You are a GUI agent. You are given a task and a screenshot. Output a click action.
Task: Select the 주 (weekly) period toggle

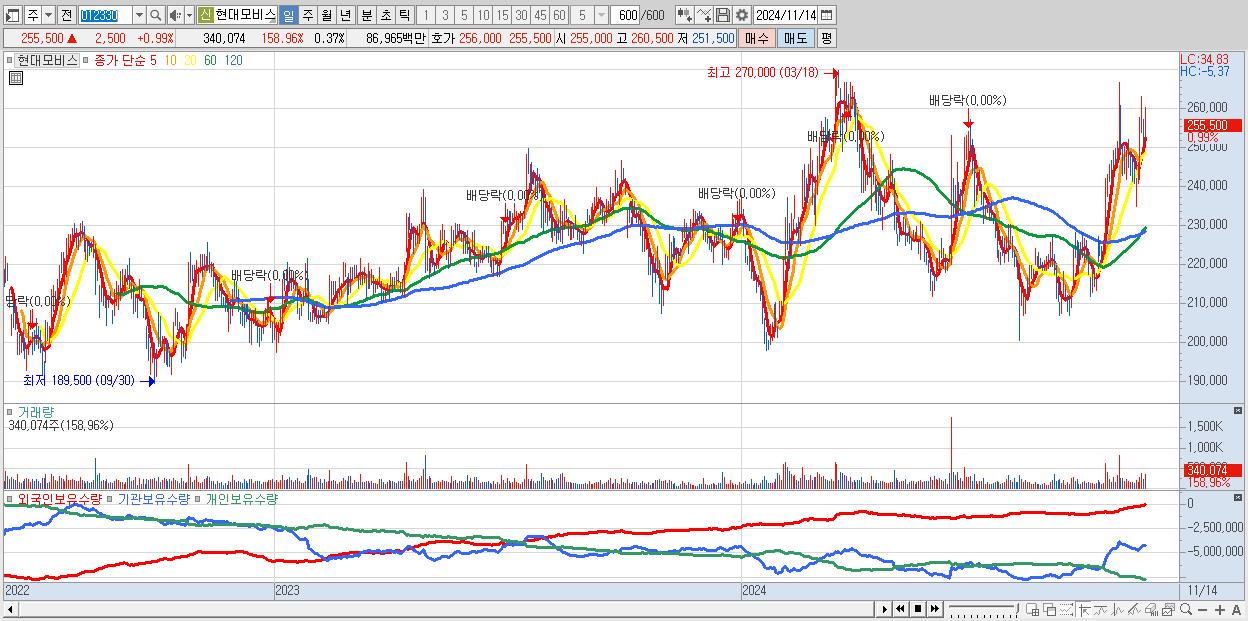[x=307, y=15]
